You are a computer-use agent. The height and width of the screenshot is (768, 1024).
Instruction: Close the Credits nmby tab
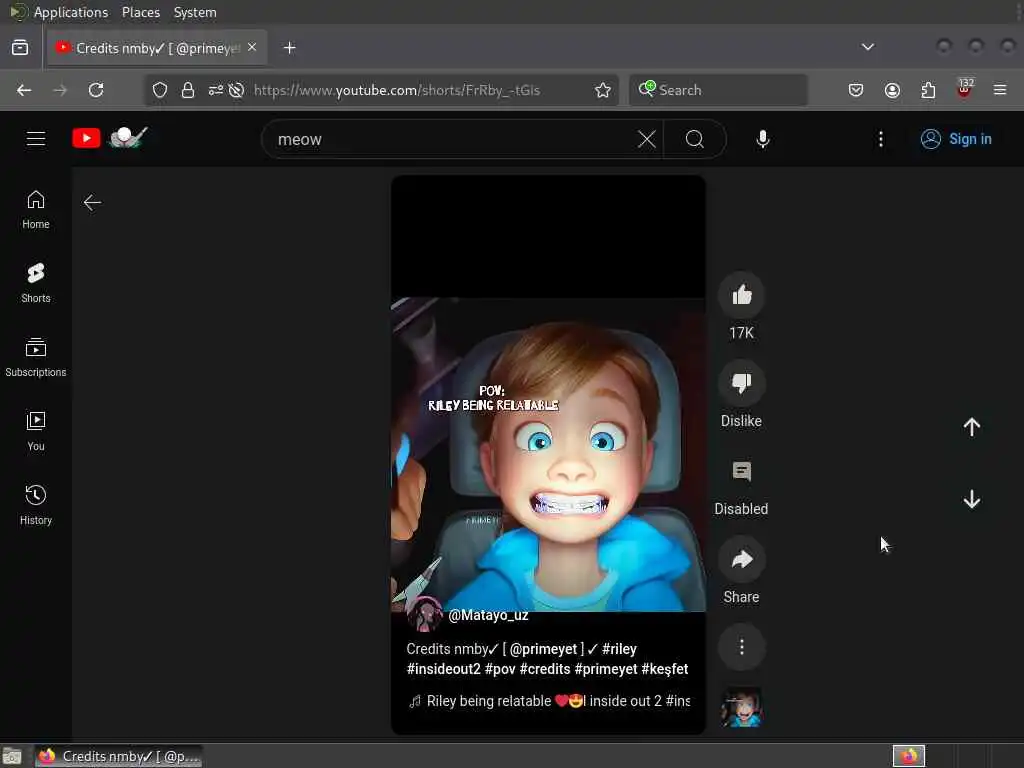pos(252,48)
